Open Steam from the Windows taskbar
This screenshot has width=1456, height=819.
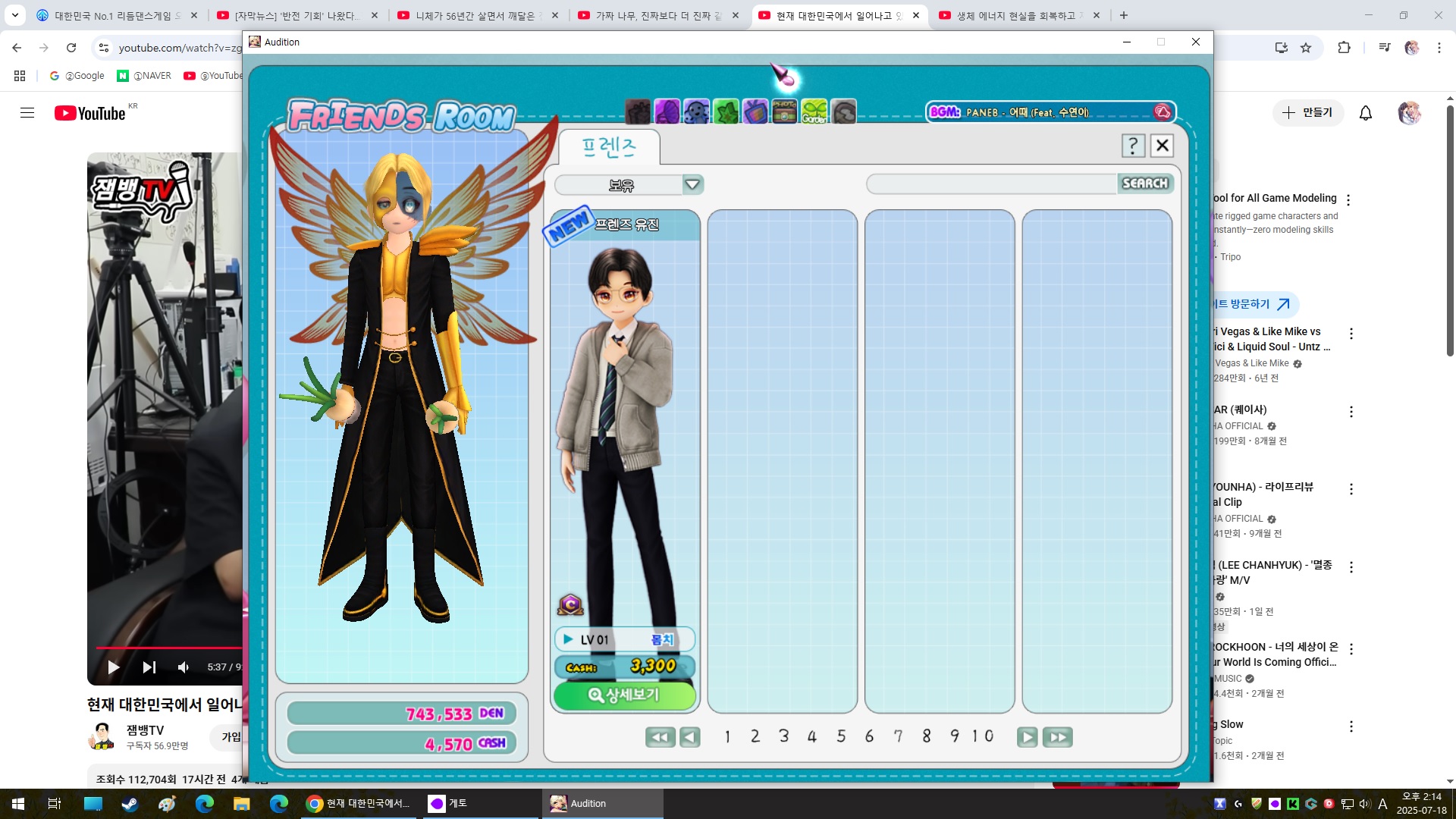[x=130, y=804]
